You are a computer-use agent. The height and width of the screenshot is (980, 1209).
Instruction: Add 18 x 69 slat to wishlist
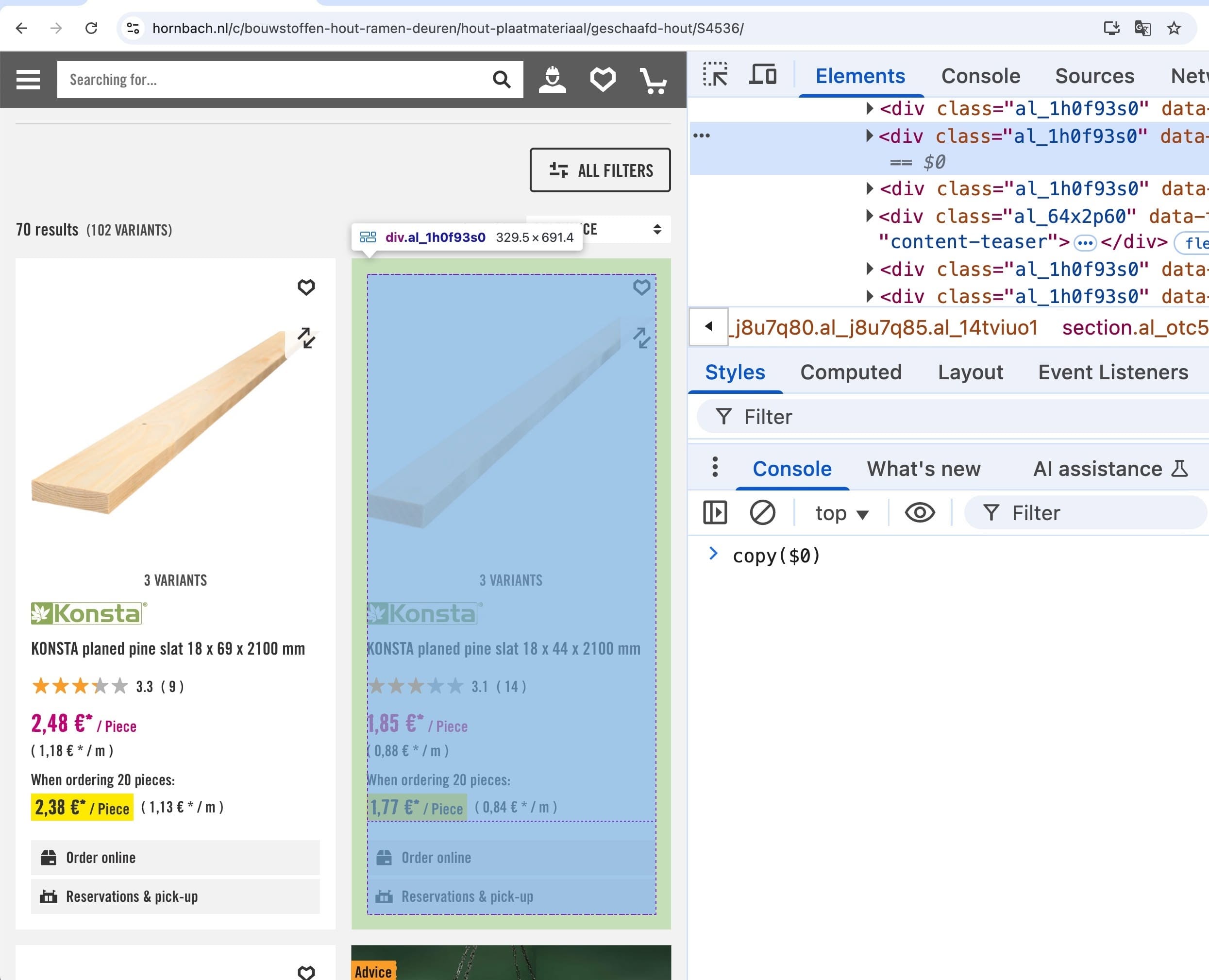[306, 287]
